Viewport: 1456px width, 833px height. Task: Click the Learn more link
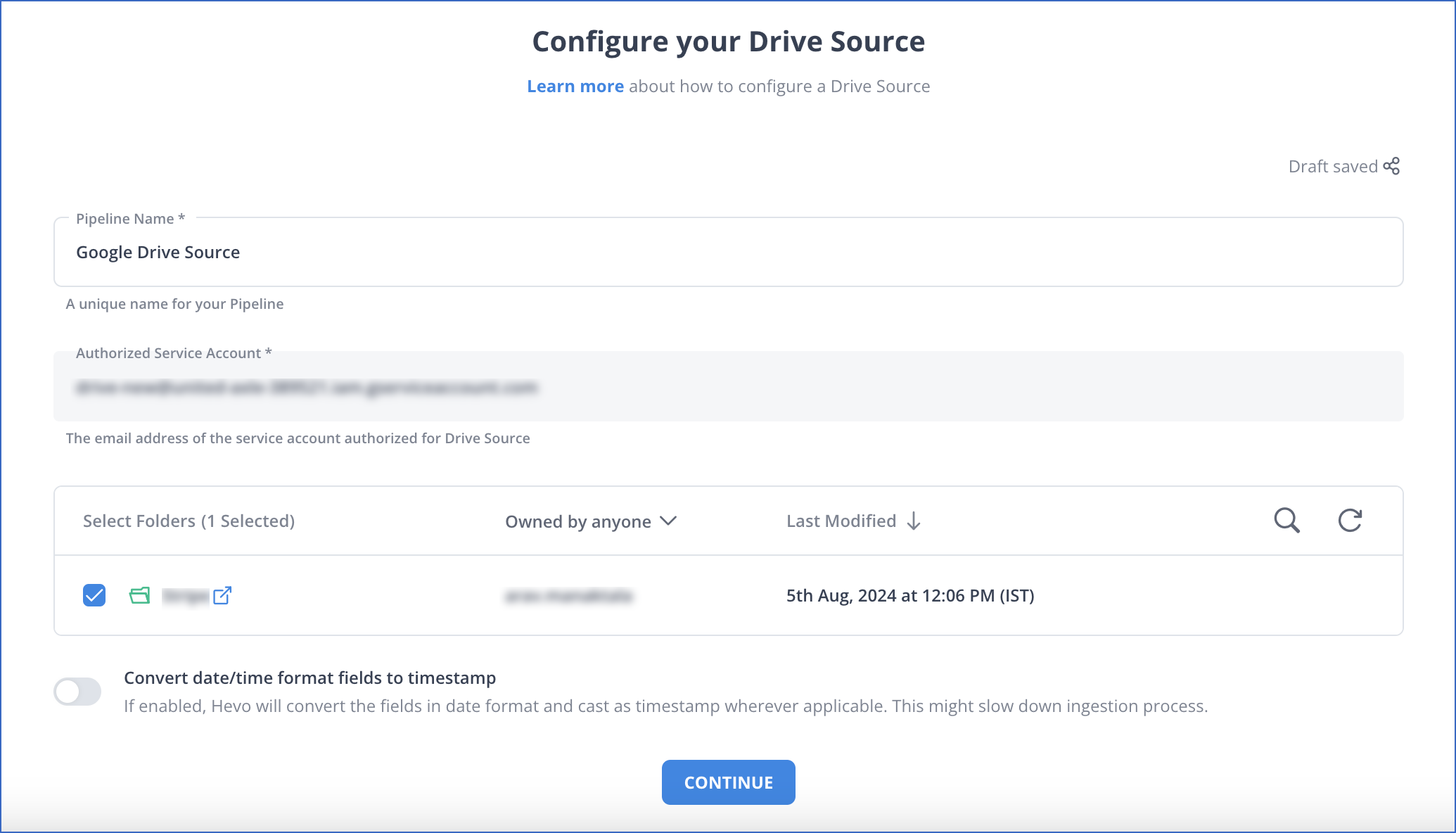(x=575, y=86)
